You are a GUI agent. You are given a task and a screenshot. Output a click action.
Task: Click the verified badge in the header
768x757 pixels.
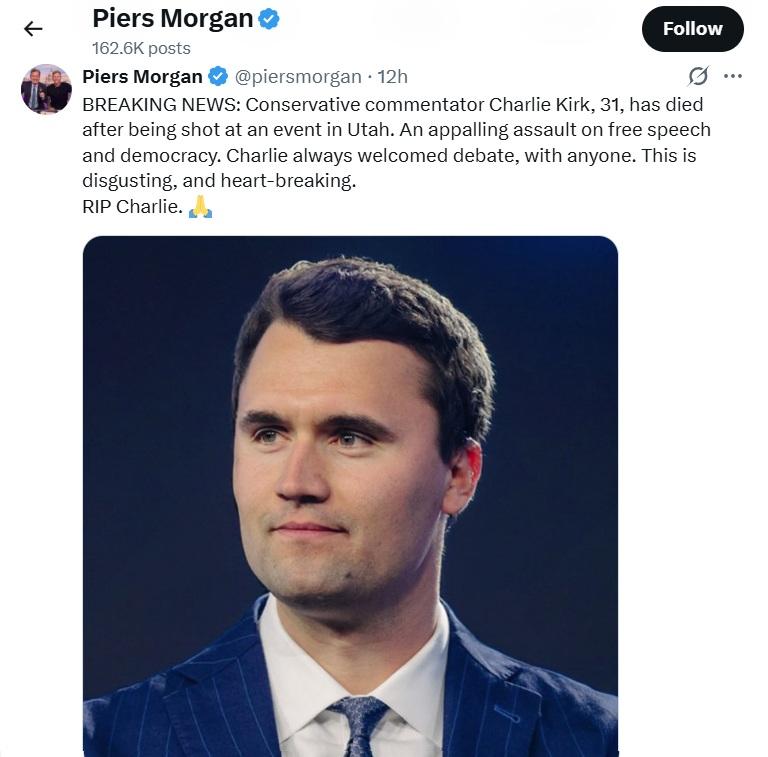click(269, 18)
